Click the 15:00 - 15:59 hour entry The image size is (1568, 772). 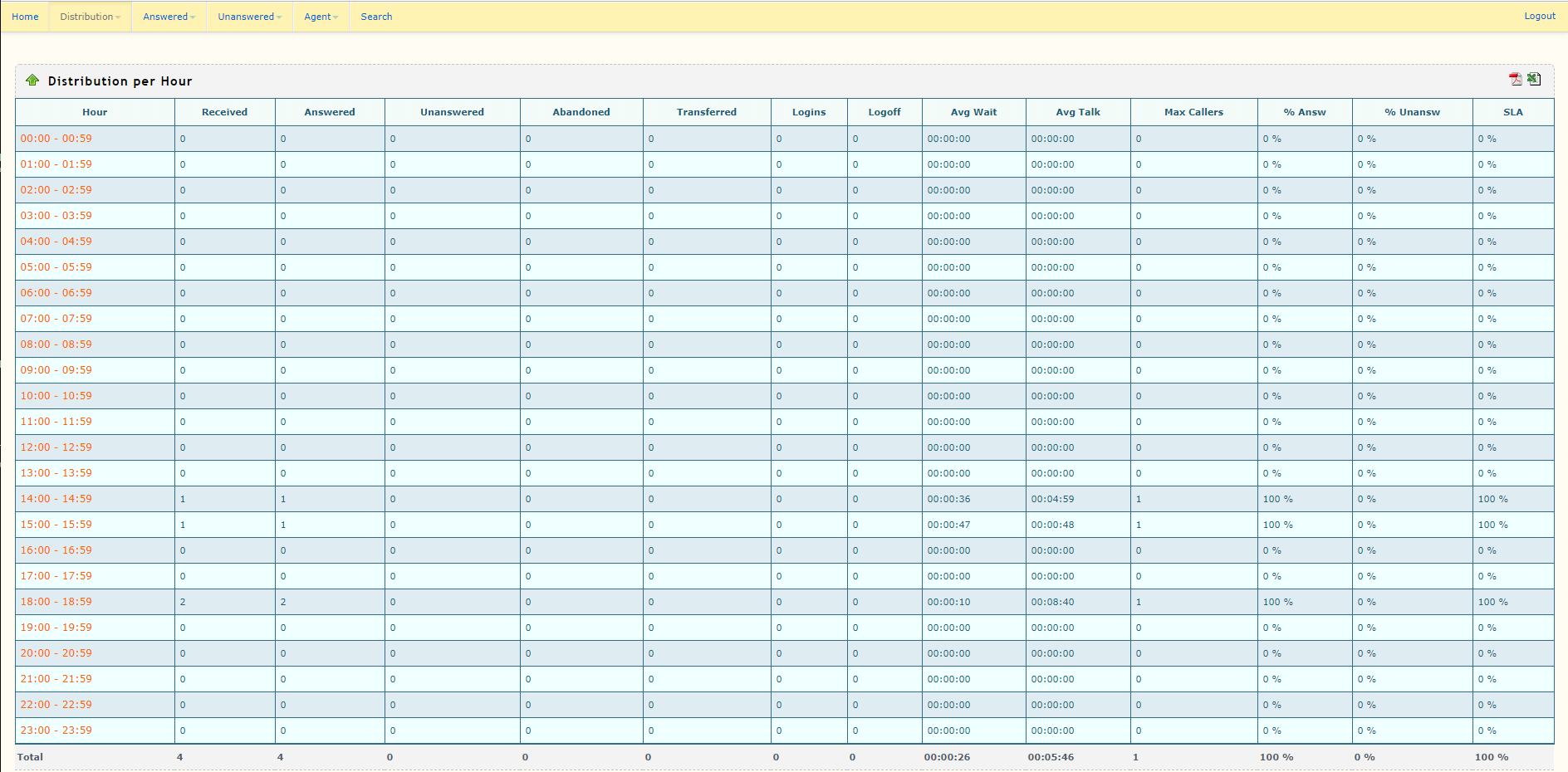click(56, 525)
